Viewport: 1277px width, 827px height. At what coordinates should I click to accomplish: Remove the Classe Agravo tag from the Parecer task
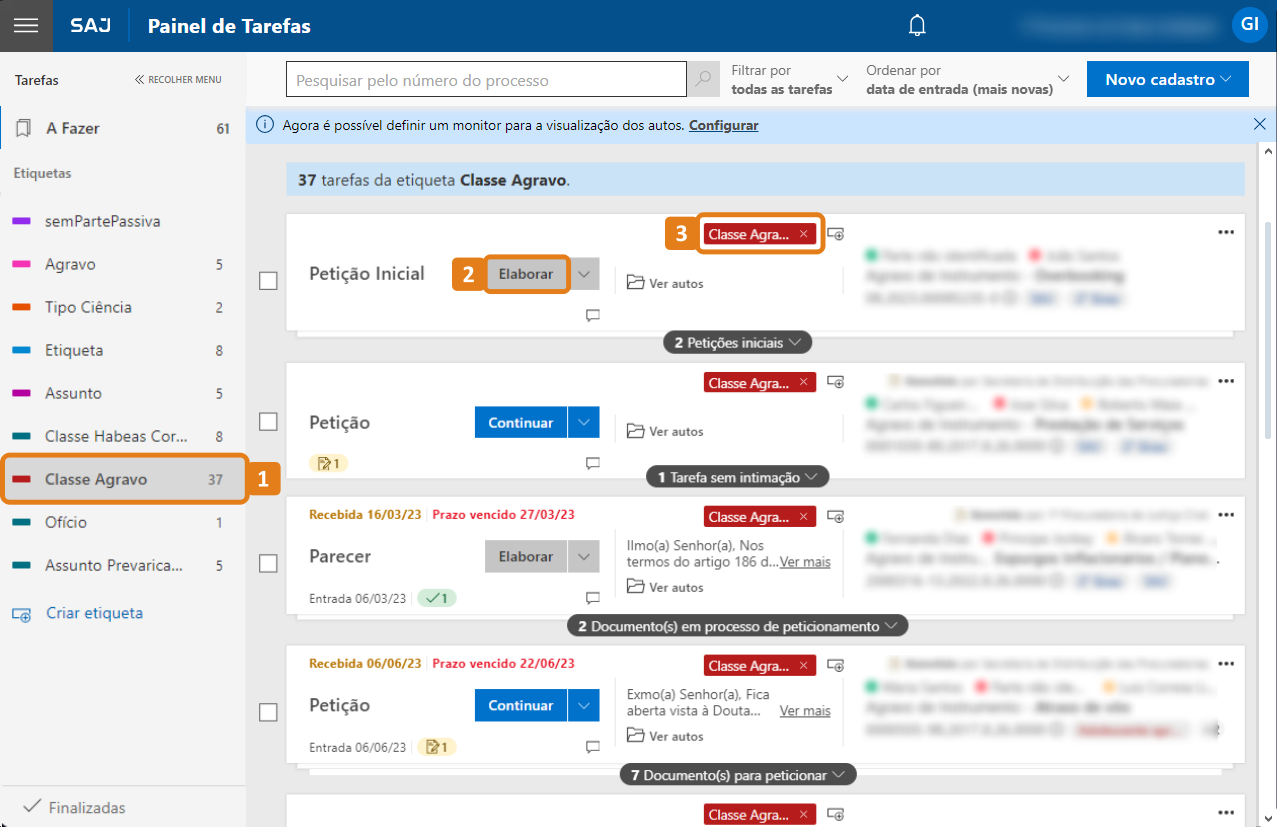coord(803,517)
